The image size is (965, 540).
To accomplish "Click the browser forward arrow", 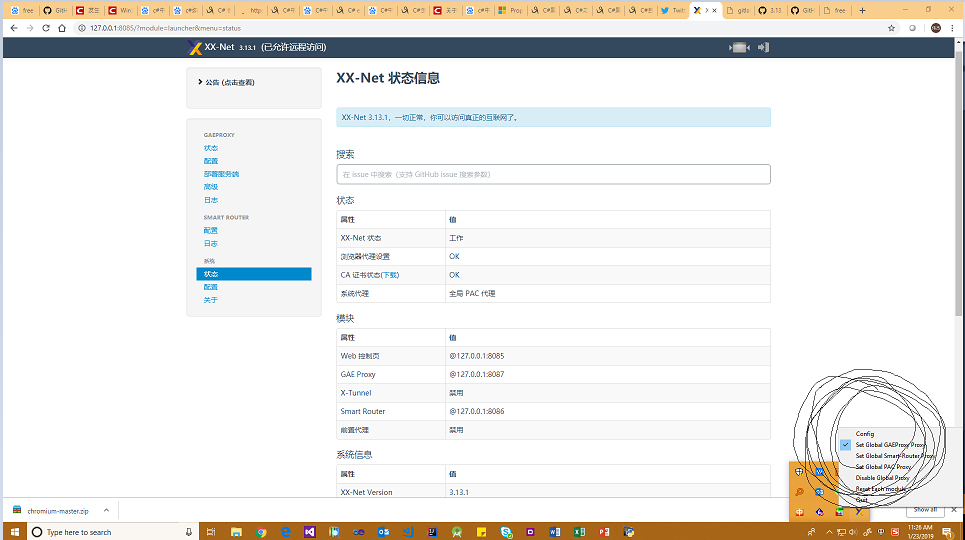I will point(30,28).
